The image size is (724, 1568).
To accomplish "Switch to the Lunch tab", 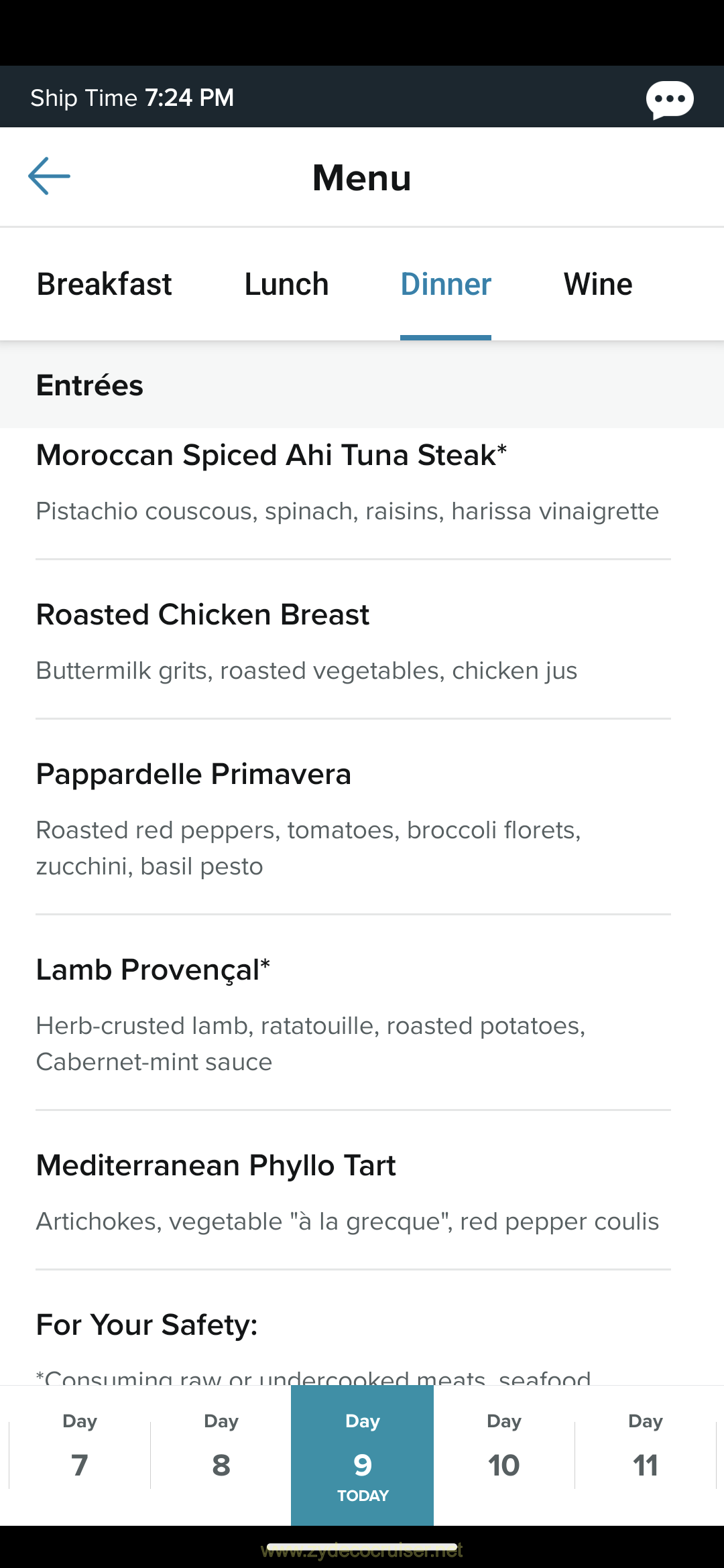I will click(x=286, y=284).
